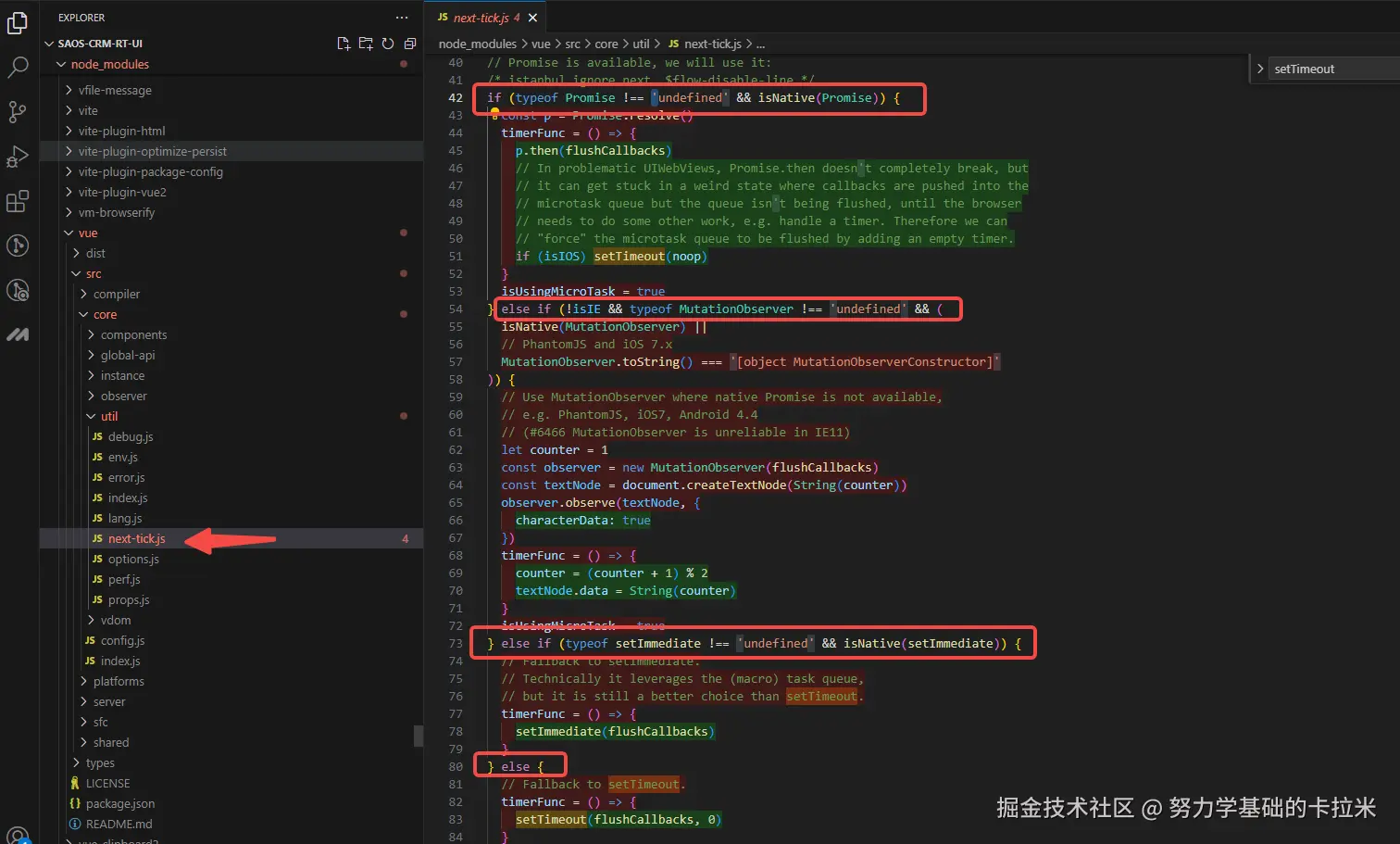1400x844 pixels.
Task: Click the lightbulb quick-fix icon on line 43
Action: pyautogui.click(x=495, y=113)
